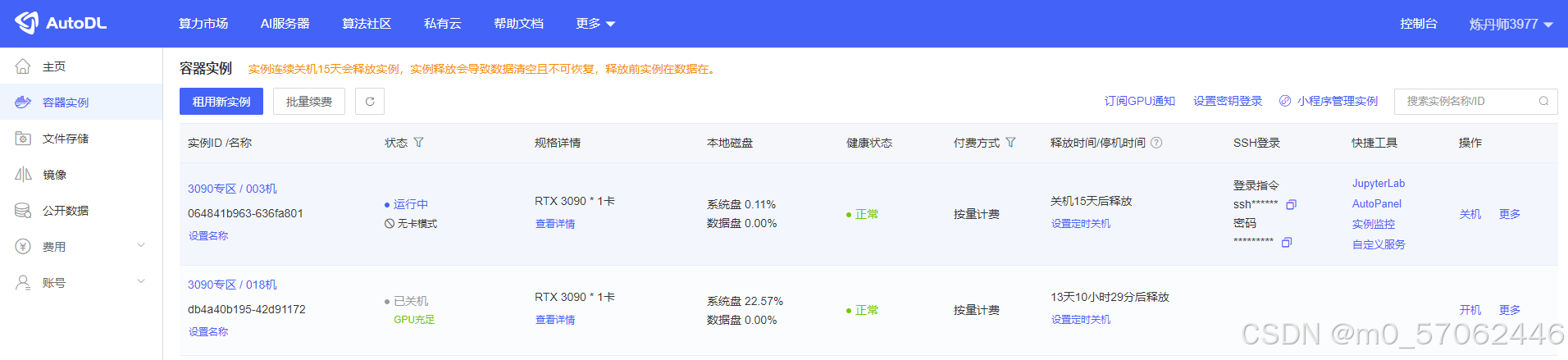Open the JupyterLab link
The width and height of the screenshot is (1568, 360).
1378,184
